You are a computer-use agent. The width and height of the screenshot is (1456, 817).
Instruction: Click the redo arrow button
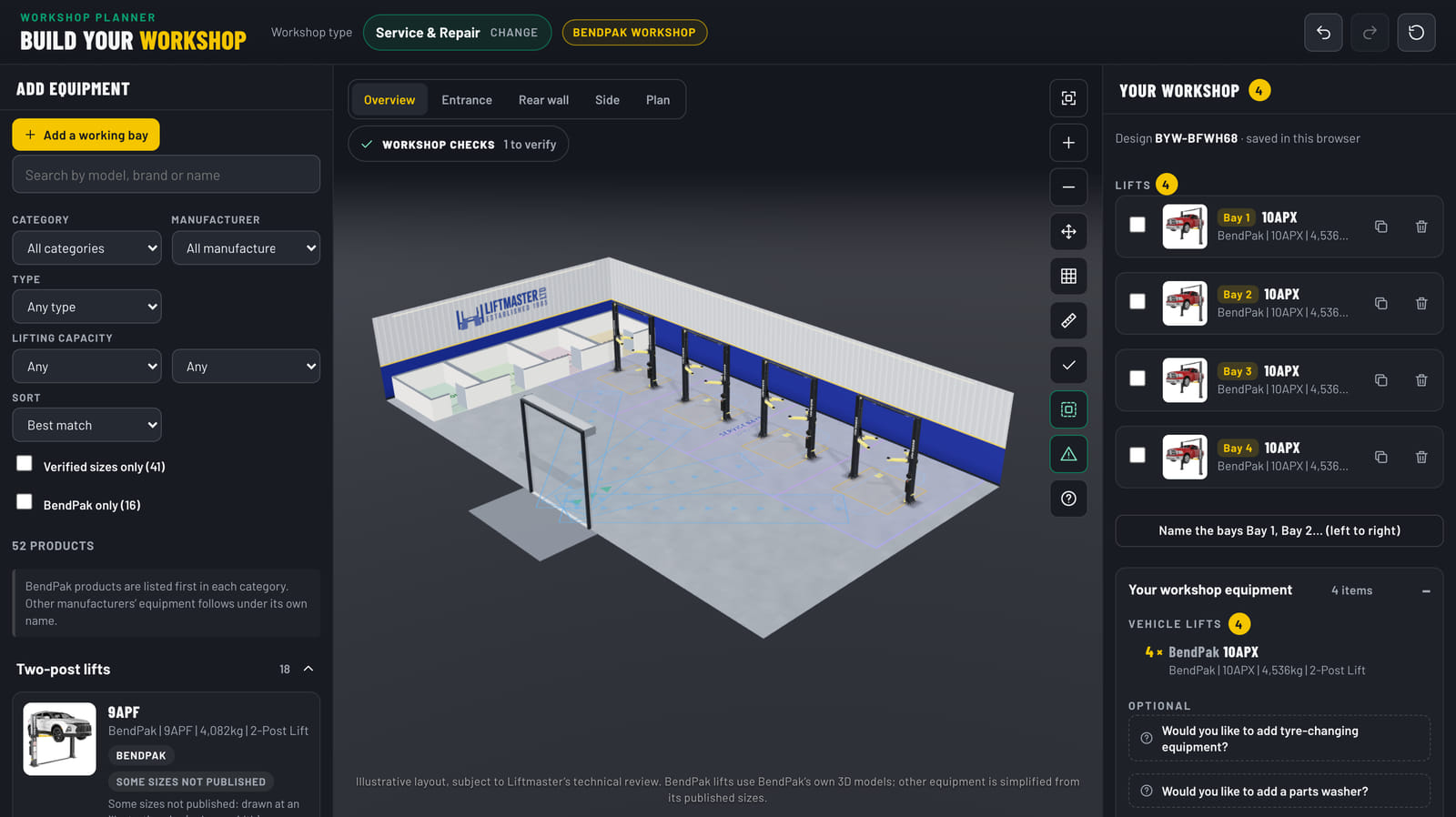coord(1370,33)
